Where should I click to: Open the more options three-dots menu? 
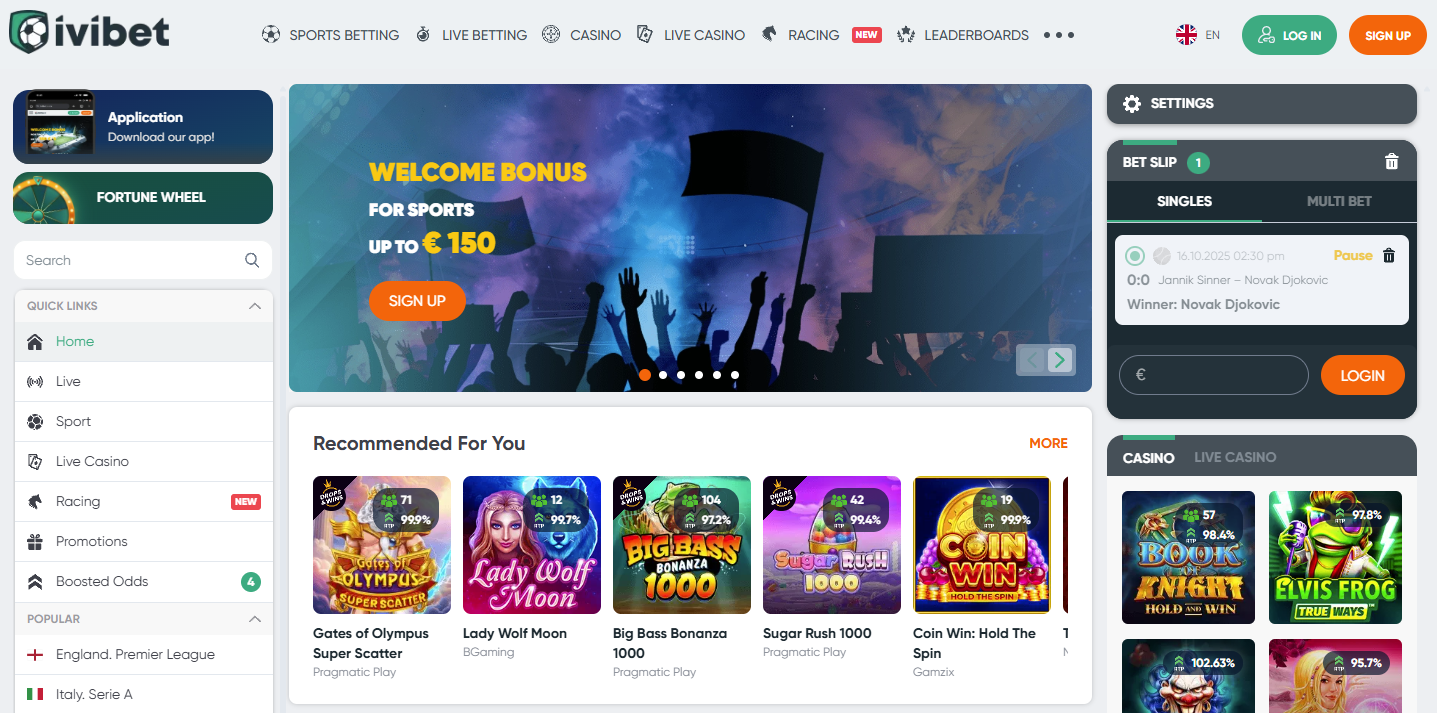pyautogui.click(x=1059, y=35)
